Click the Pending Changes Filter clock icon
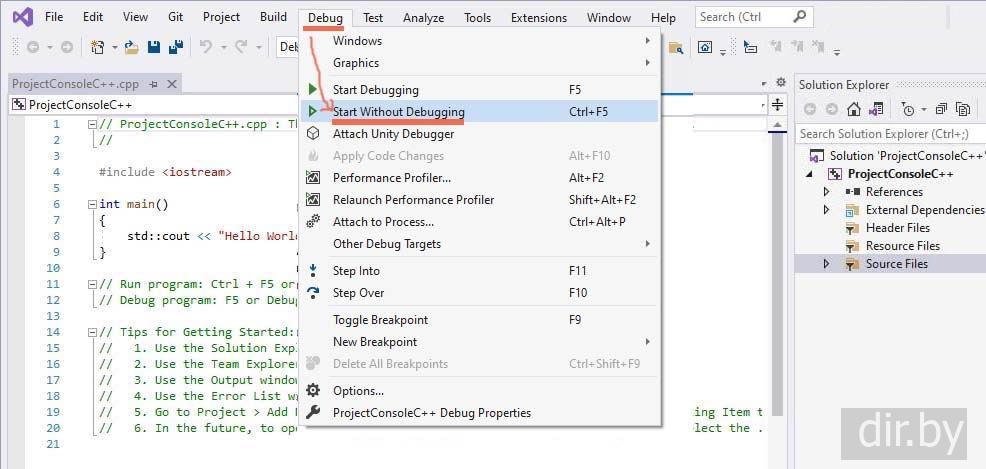Viewport: 986px width, 469px height. click(x=908, y=109)
